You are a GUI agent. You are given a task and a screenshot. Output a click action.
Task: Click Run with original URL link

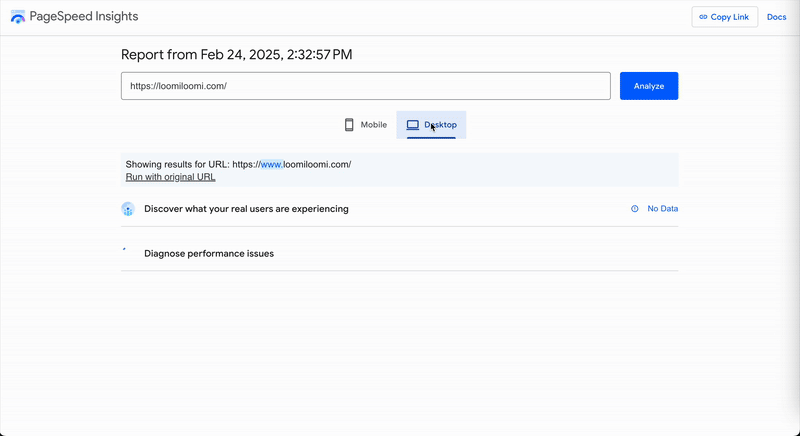tap(170, 177)
